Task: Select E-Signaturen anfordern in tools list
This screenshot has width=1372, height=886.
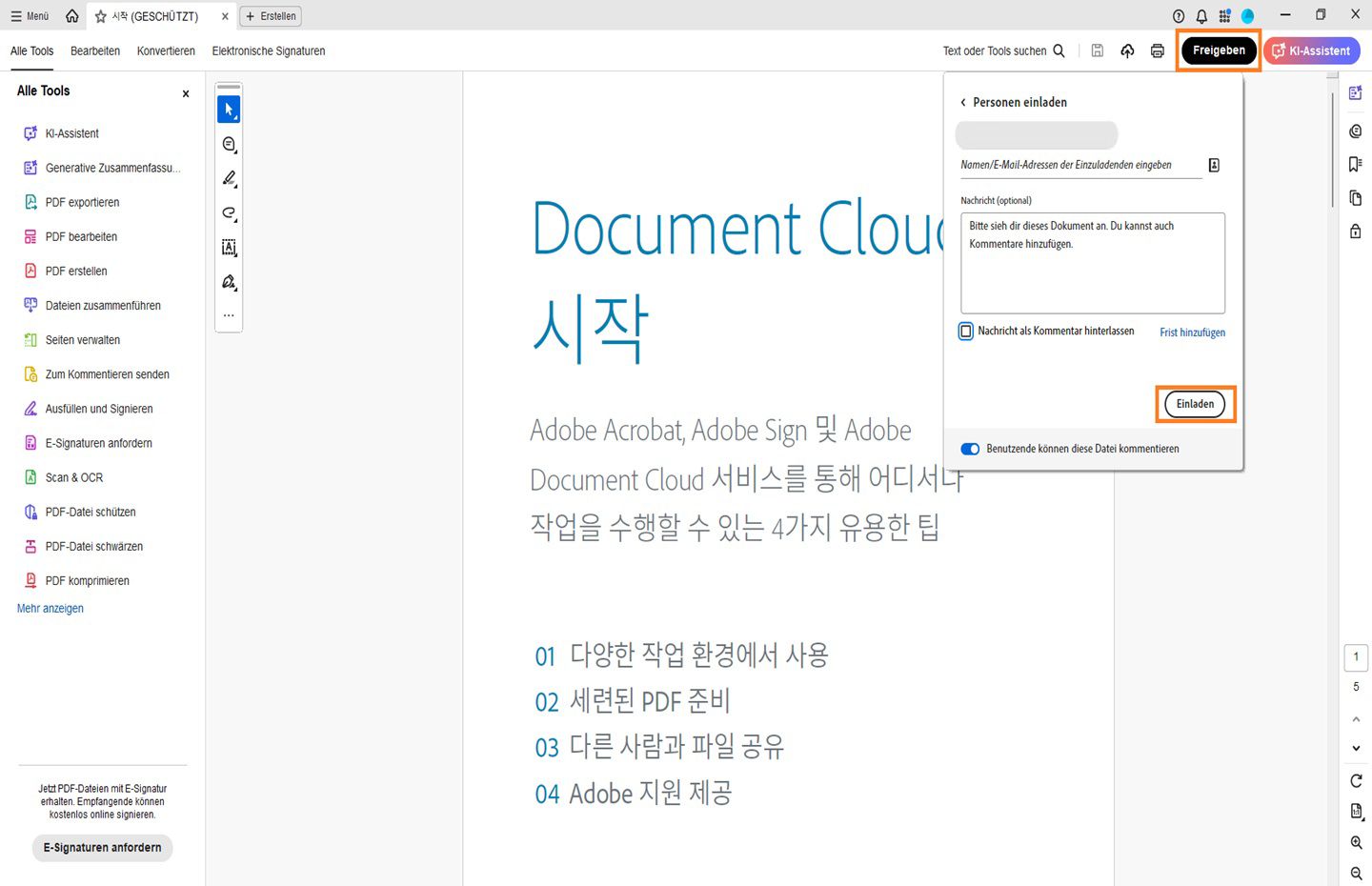Action: click(88, 443)
